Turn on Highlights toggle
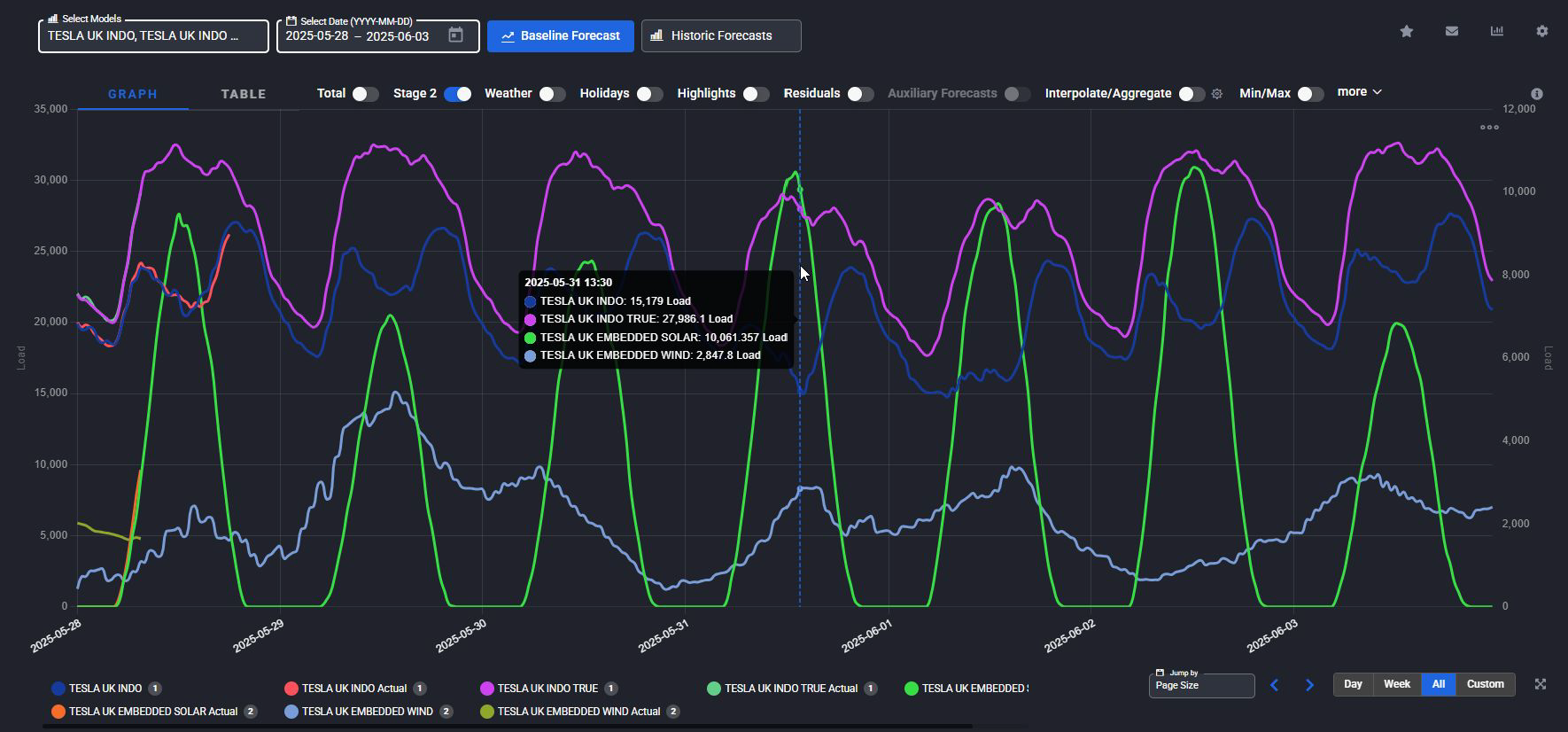 pyautogui.click(x=756, y=94)
